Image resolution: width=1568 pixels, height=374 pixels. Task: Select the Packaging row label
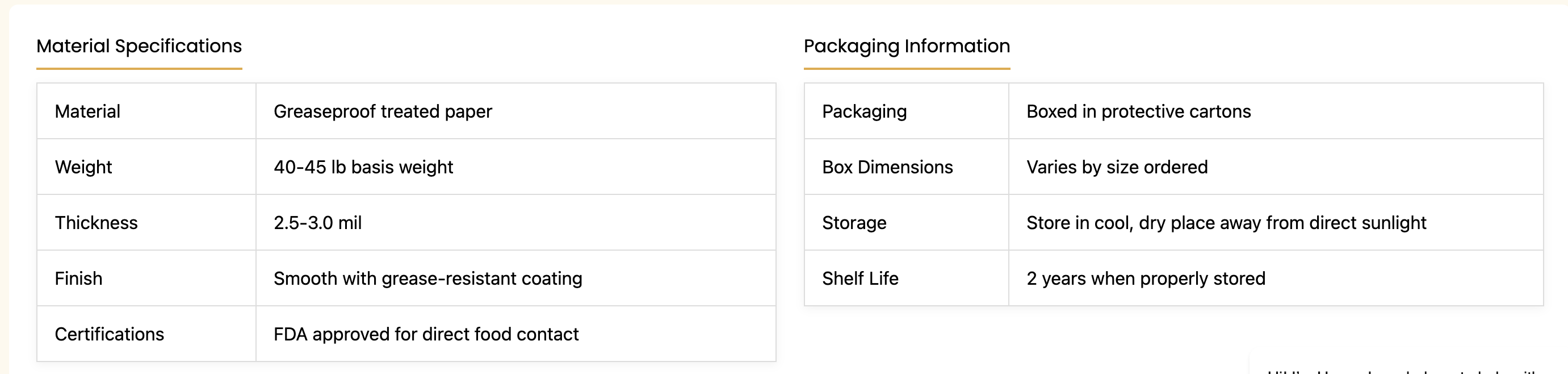click(x=865, y=111)
